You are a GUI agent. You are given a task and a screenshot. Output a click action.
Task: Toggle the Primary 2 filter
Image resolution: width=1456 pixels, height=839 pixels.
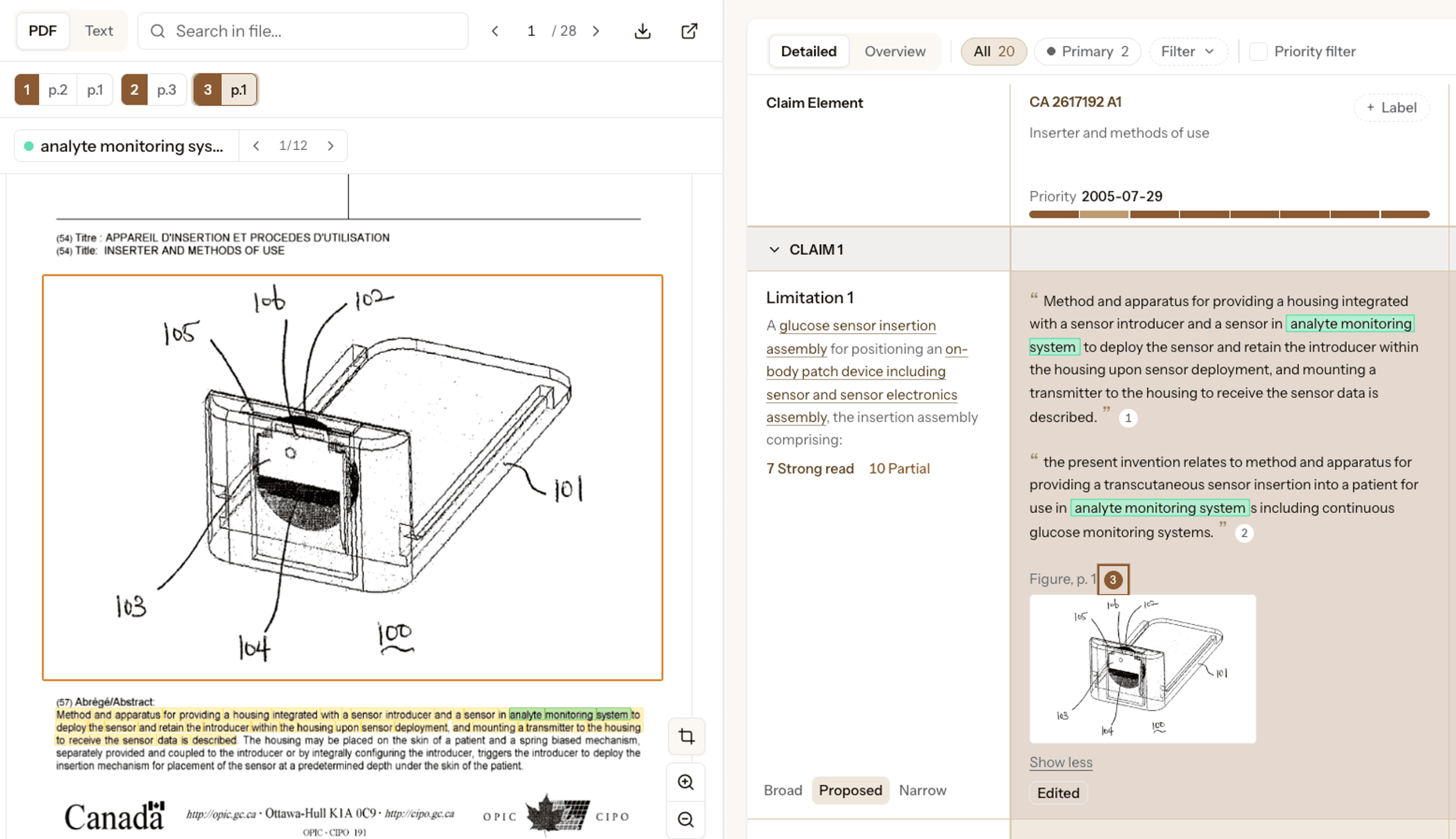(1087, 51)
